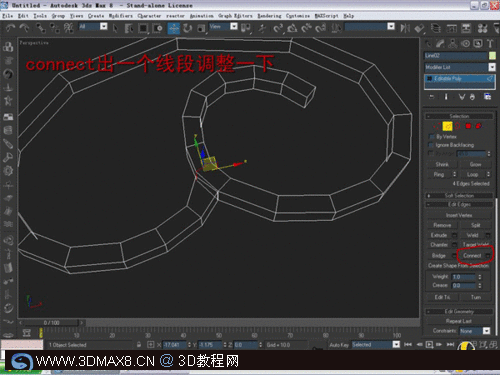Click the Redo arrow in the main toolbar
The width and height of the screenshot is (500, 375).
[x=24, y=28]
